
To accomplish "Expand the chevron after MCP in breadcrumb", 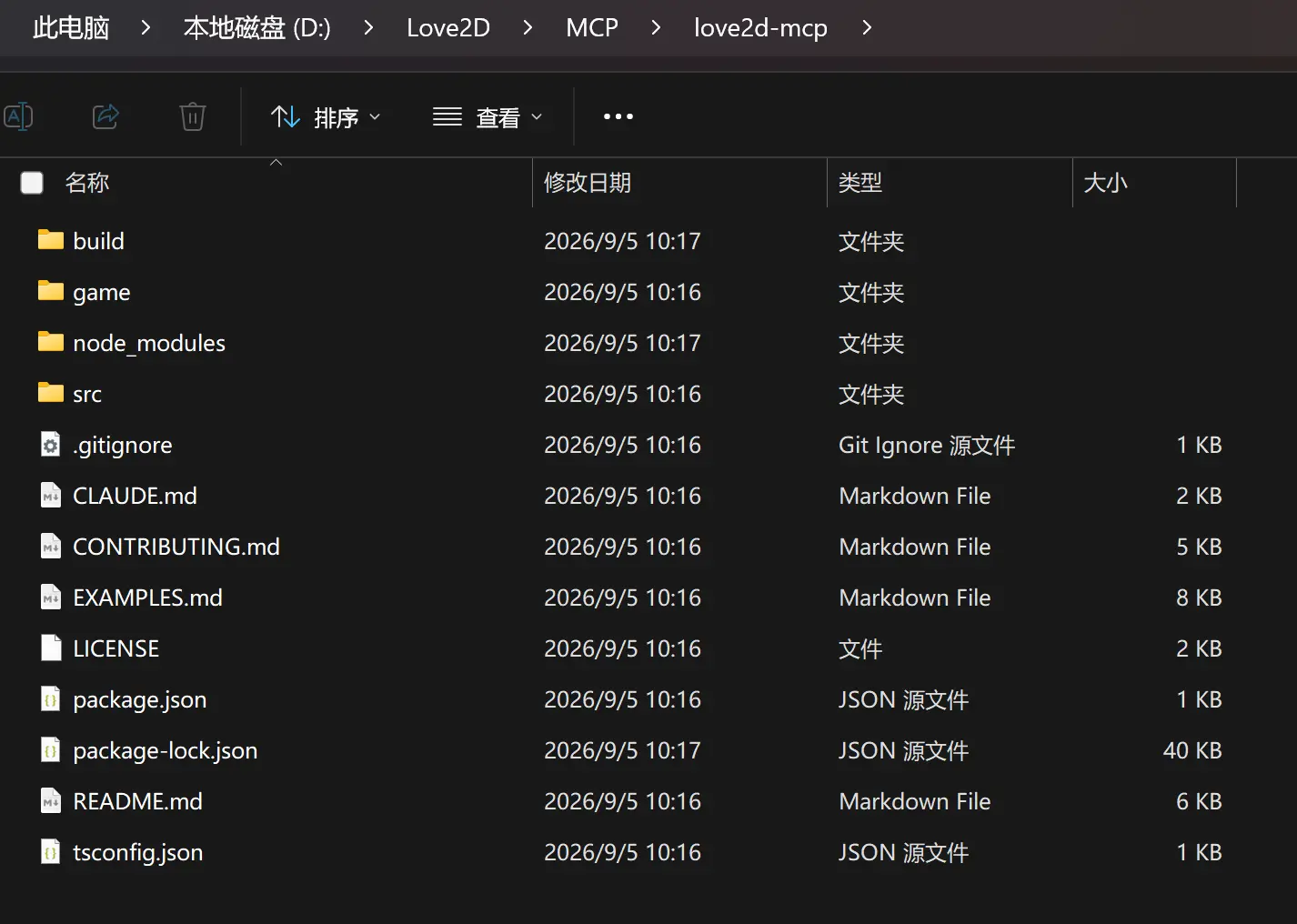I will [x=656, y=28].
